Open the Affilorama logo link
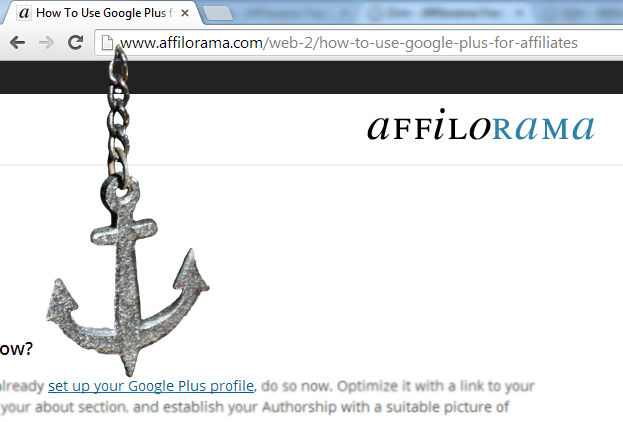Image resolution: width=623 pixels, height=422 pixels. pos(481,125)
